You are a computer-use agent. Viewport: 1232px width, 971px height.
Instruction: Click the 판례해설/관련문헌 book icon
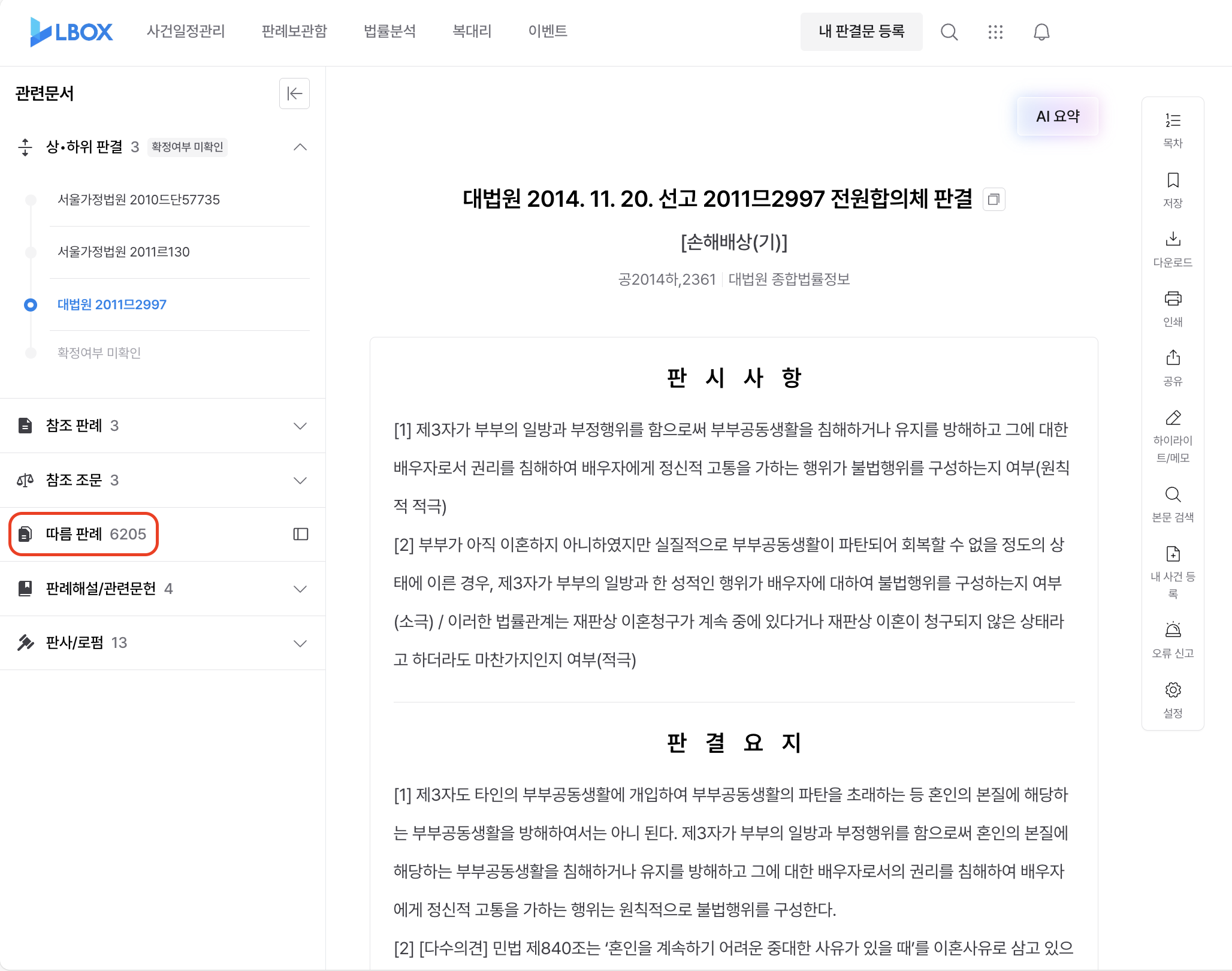point(25,589)
